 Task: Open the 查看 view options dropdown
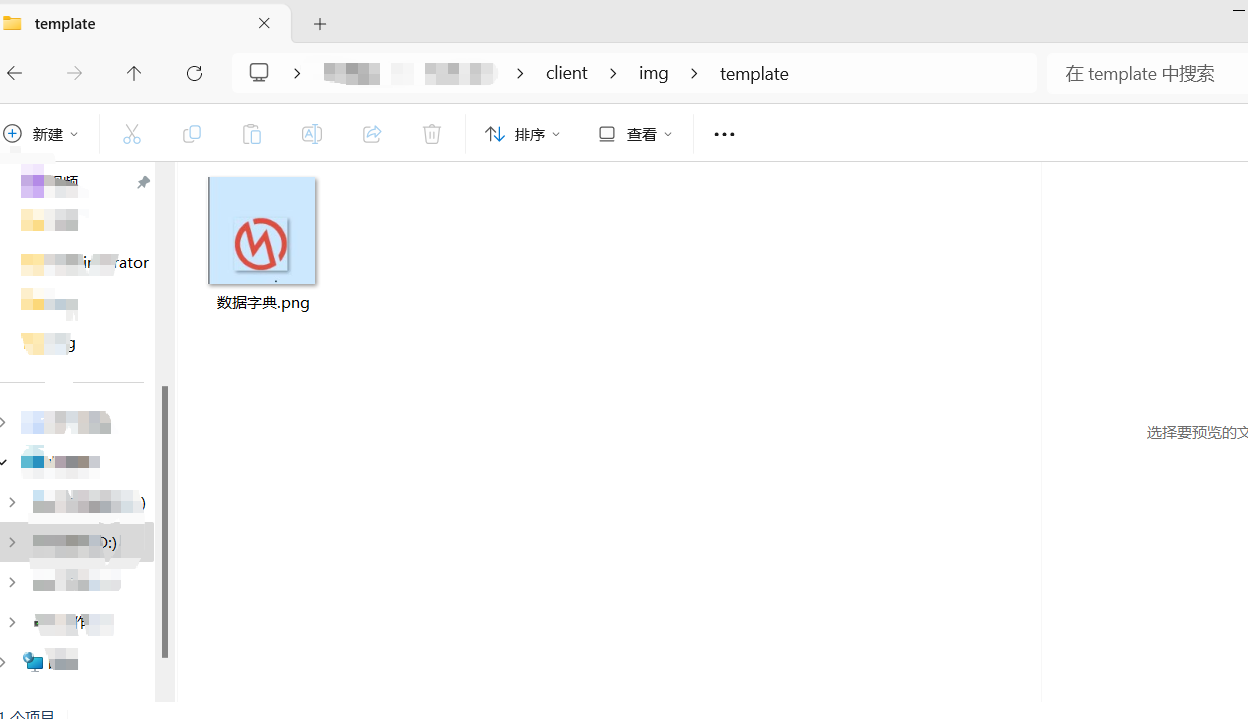tap(635, 134)
